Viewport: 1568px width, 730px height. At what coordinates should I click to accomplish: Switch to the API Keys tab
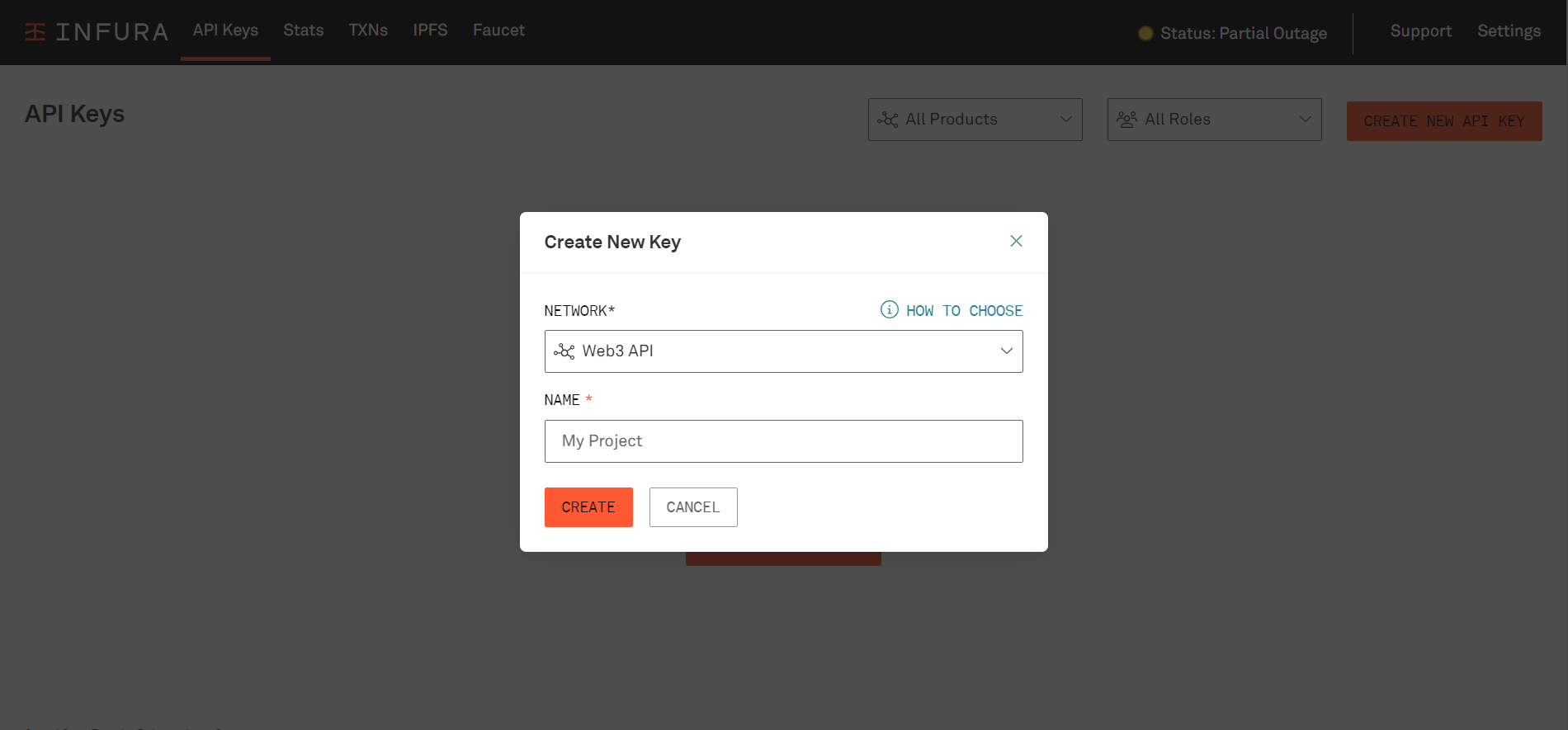(225, 31)
